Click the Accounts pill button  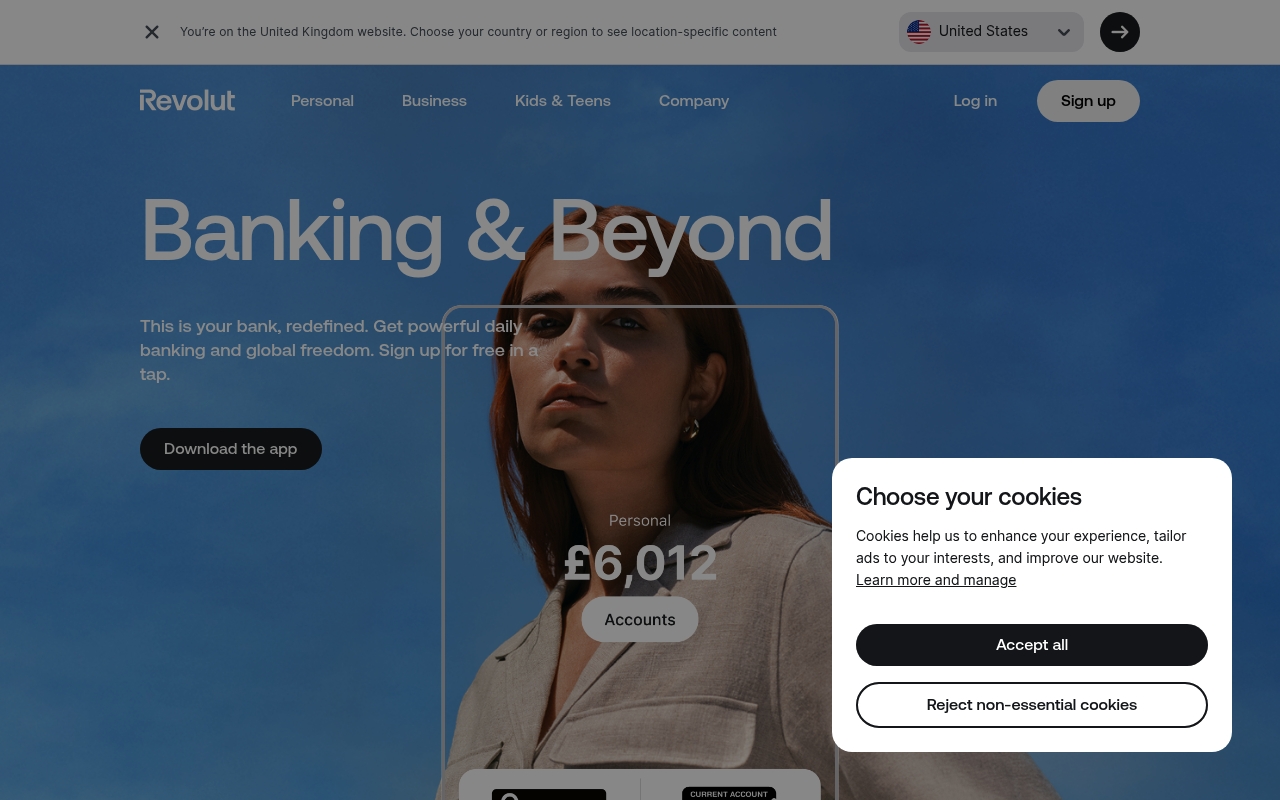coord(640,619)
